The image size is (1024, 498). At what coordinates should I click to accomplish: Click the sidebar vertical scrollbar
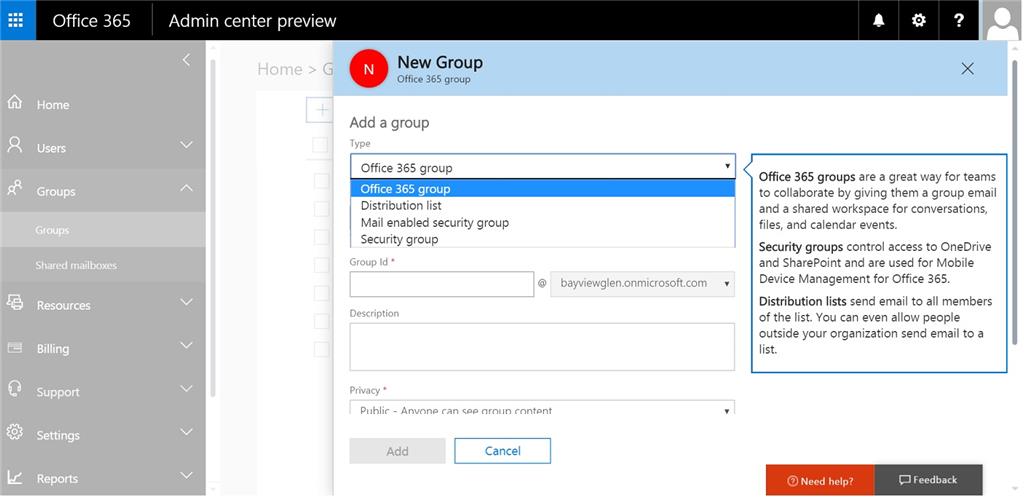213,228
